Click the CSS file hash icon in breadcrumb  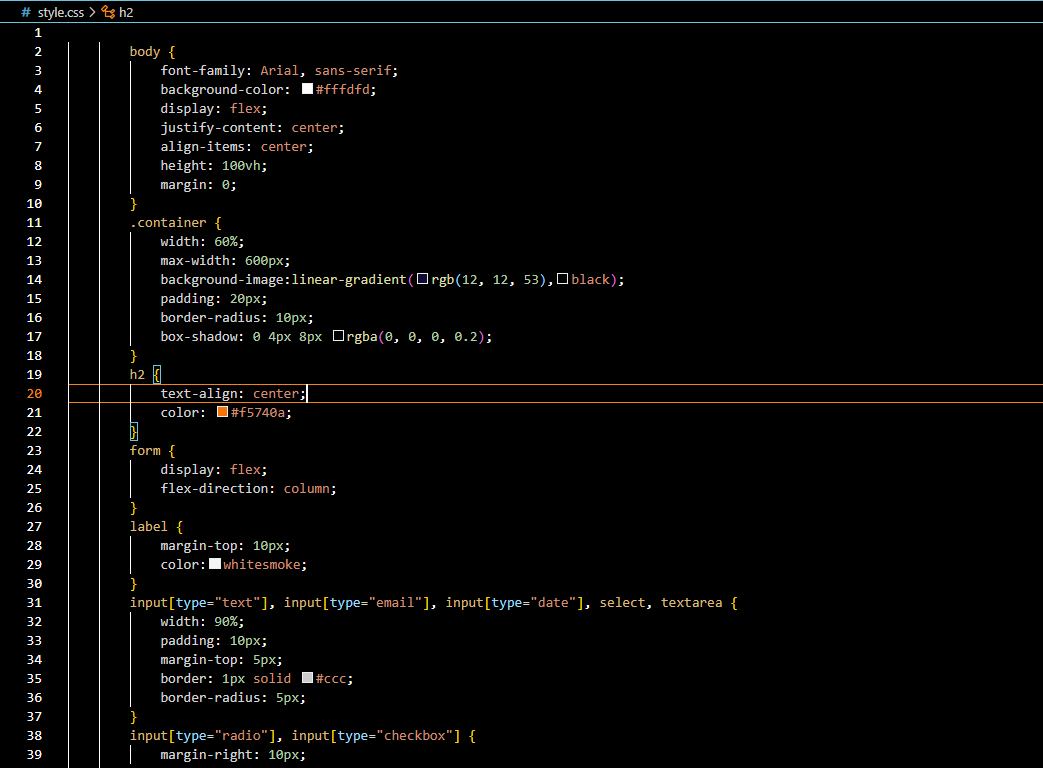click(26, 13)
